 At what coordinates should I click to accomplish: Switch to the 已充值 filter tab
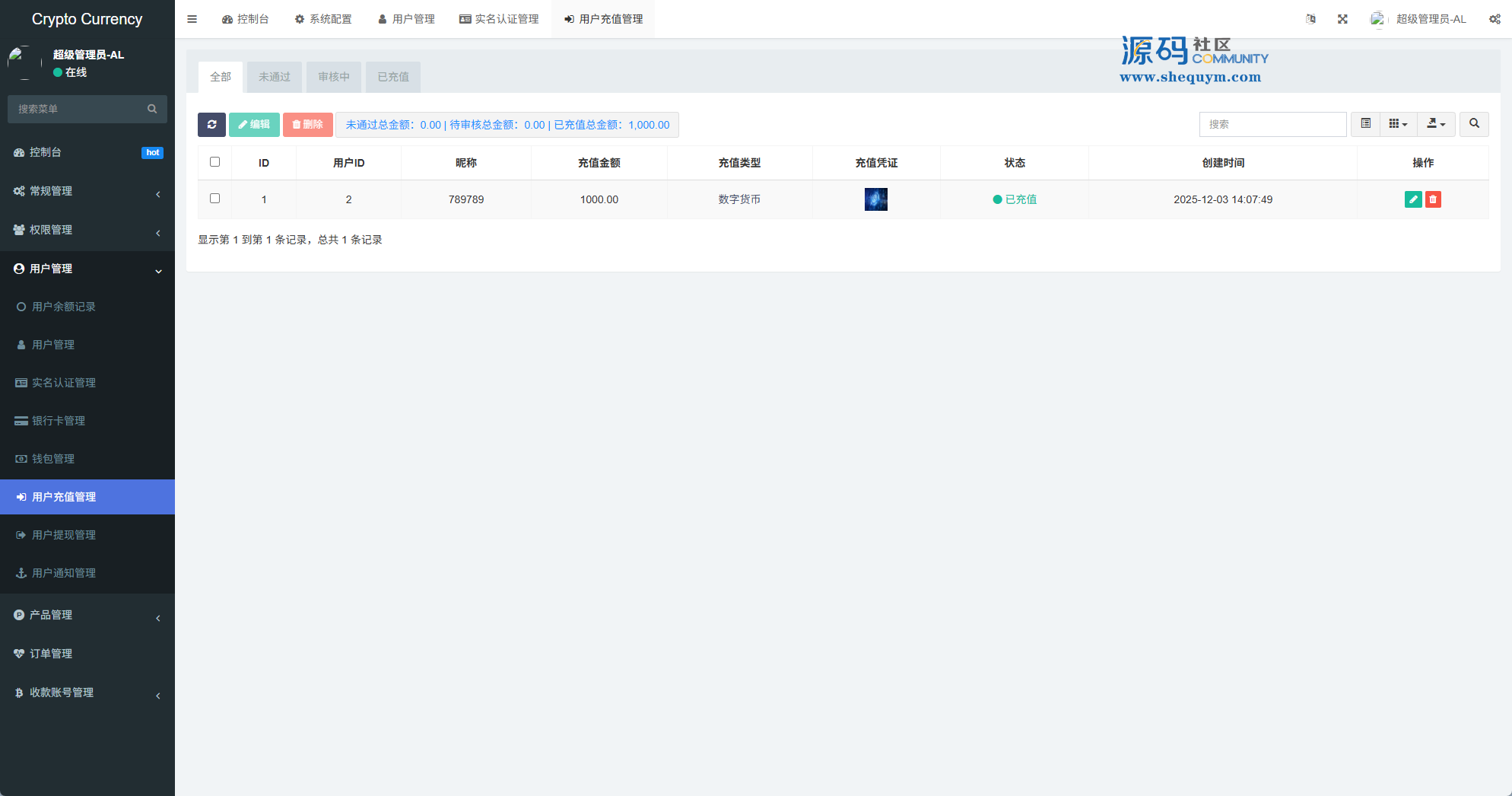pyautogui.click(x=393, y=77)
